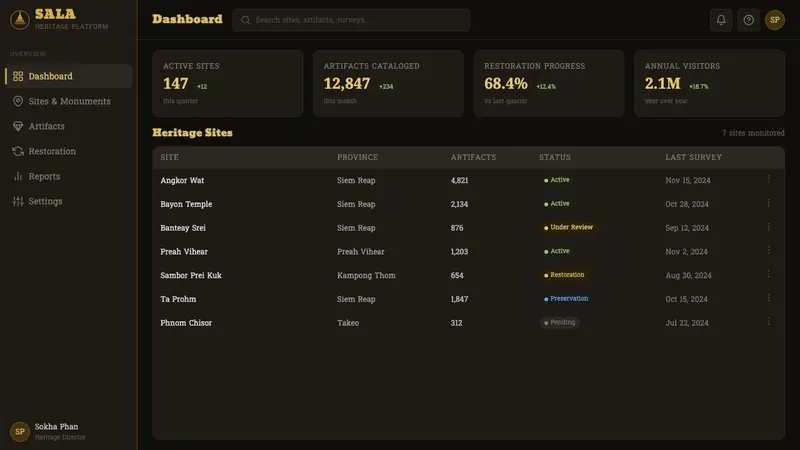This screenshot has width=800, height=450.
Task: Open the help question mark icon
Action: click(748, 20)
